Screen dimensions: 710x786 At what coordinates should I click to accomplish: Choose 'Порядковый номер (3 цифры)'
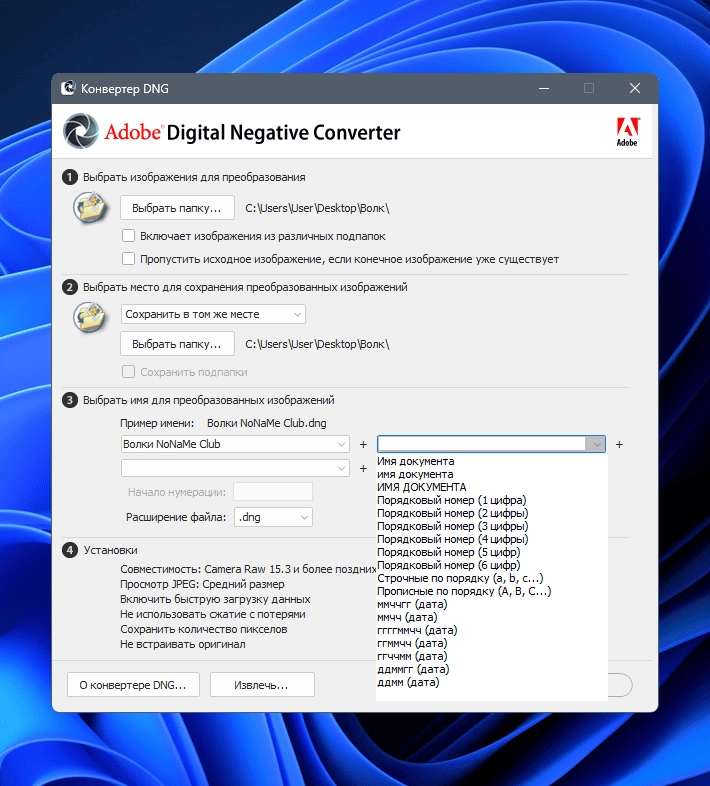pos(453,526)
